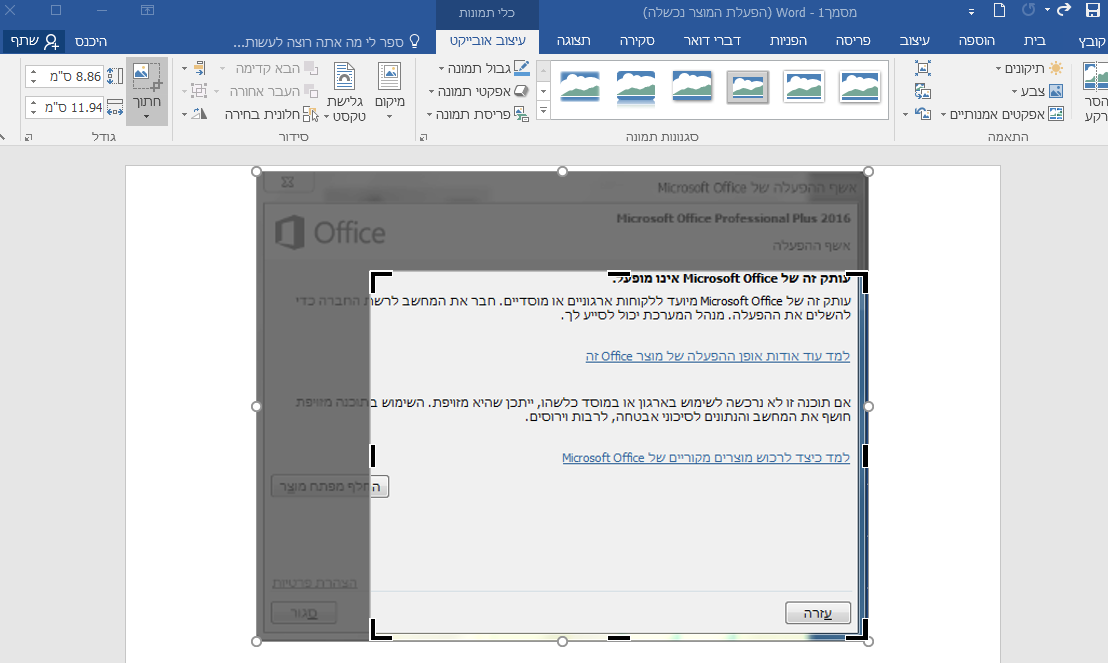Open the מיקום (Position) menu
The height and width of the screenshot is (663, 1108).
tap(389, 91)
